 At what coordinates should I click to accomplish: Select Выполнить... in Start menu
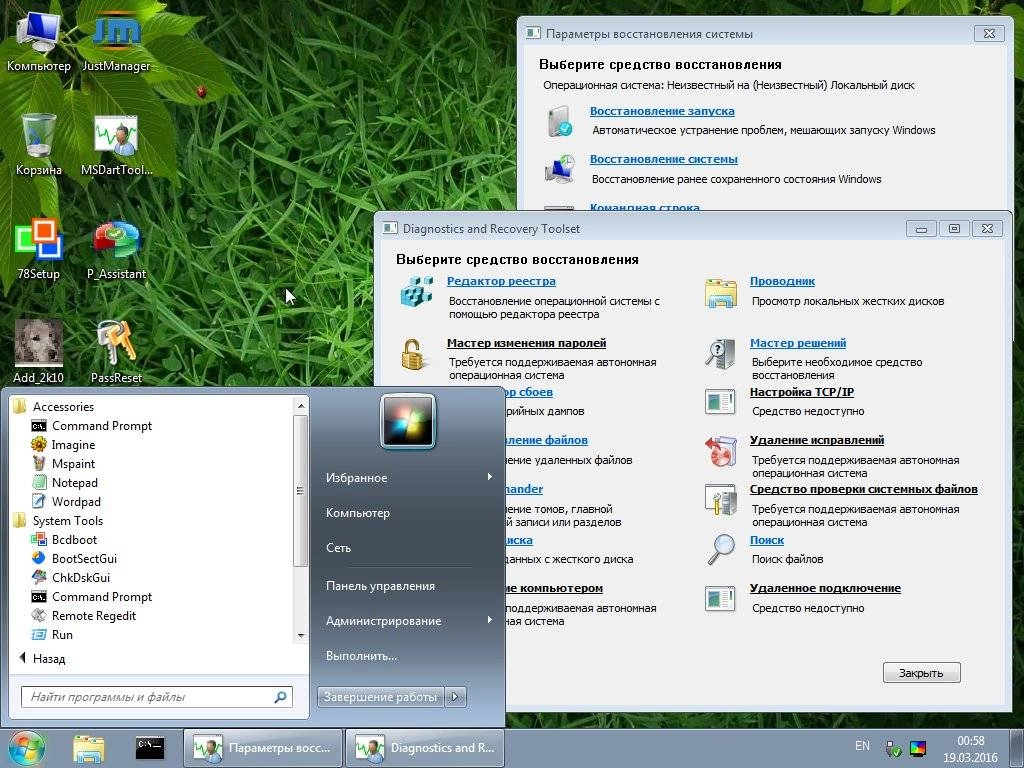click(x=361, y=656)
